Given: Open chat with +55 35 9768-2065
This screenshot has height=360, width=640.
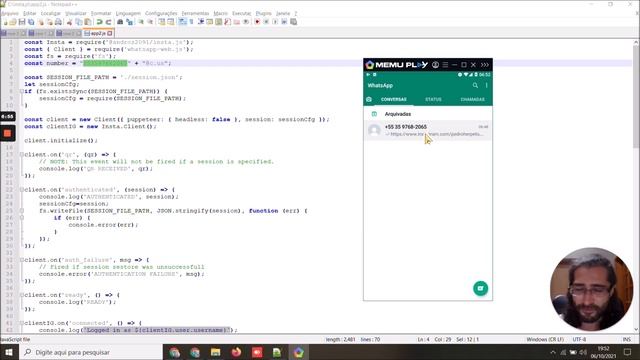Looking at the screenshot, I should click(428, 130).
